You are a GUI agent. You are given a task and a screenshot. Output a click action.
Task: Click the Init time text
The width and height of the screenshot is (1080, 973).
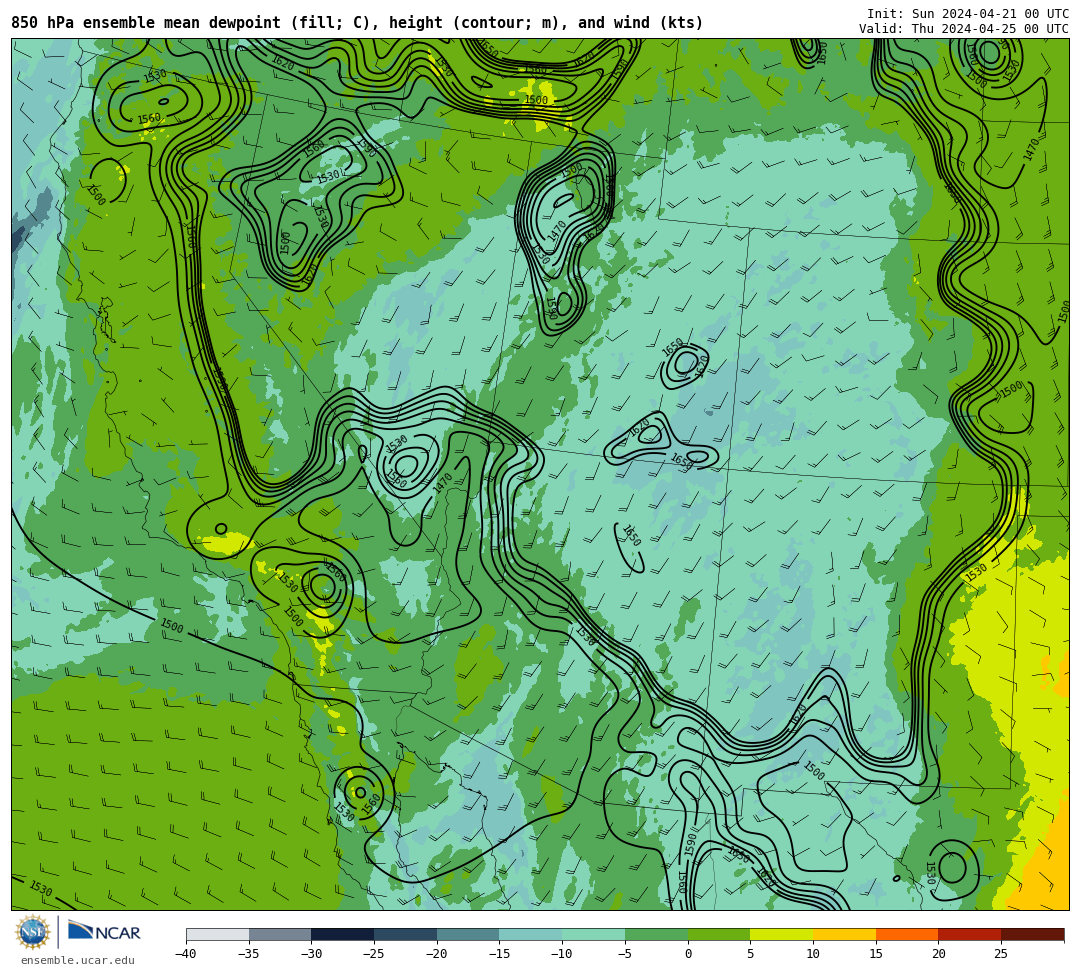(x=968, y=14)
